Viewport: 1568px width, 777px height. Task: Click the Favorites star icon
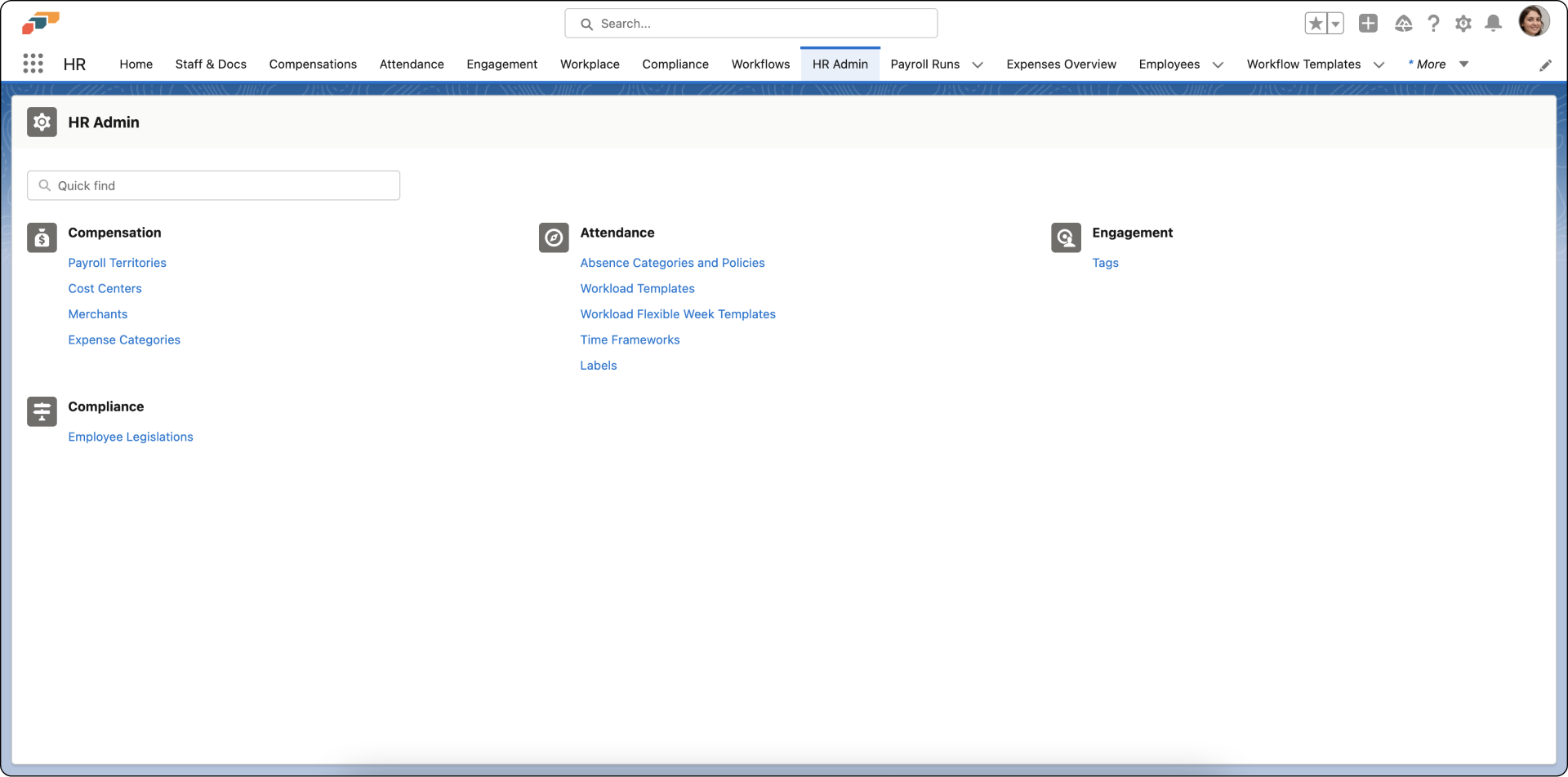point(1315,24)
